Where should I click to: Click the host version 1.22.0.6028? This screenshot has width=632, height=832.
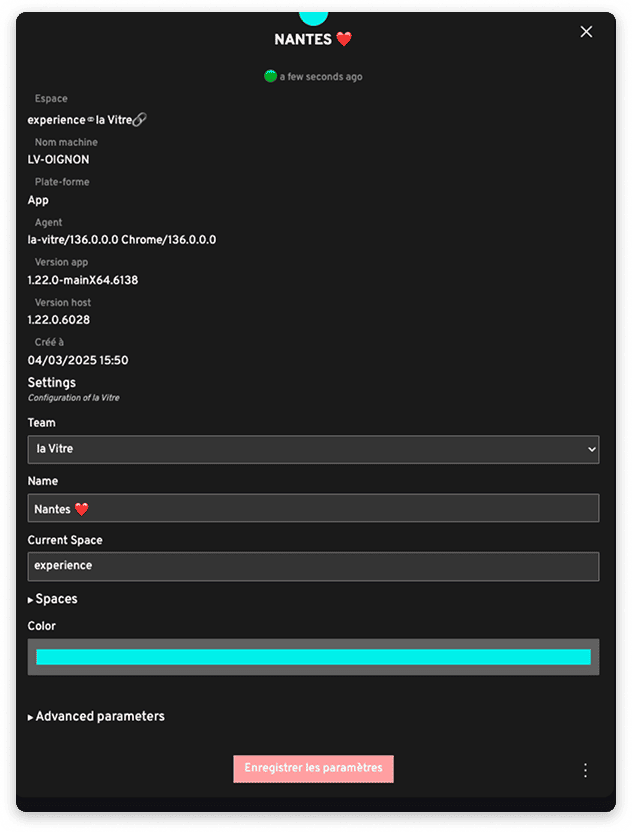click(58, 320)
